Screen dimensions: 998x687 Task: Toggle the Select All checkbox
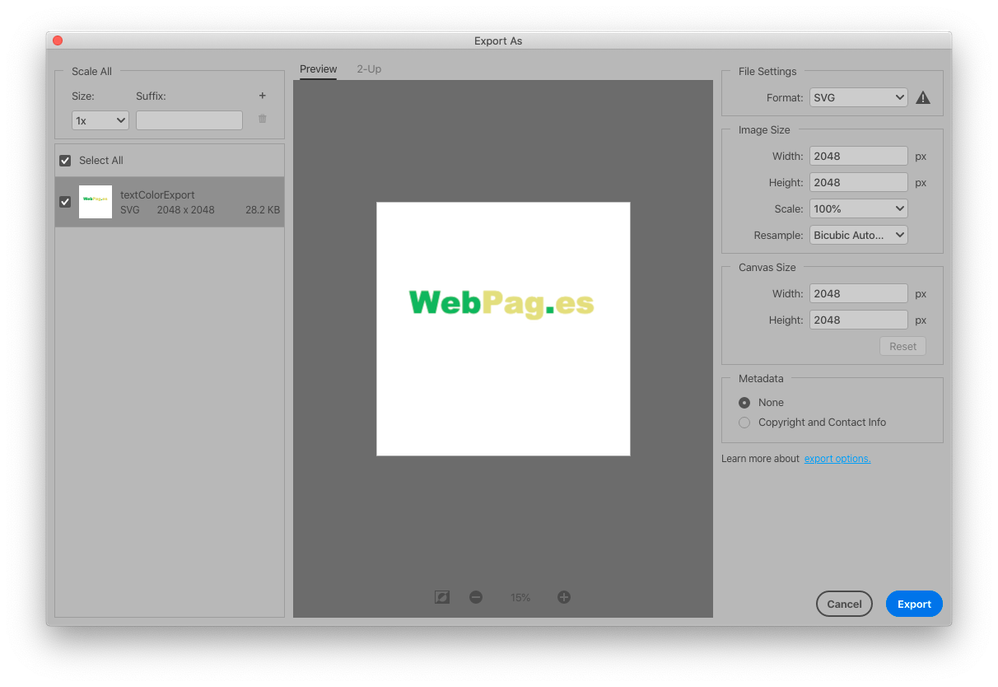coord(65,160)
